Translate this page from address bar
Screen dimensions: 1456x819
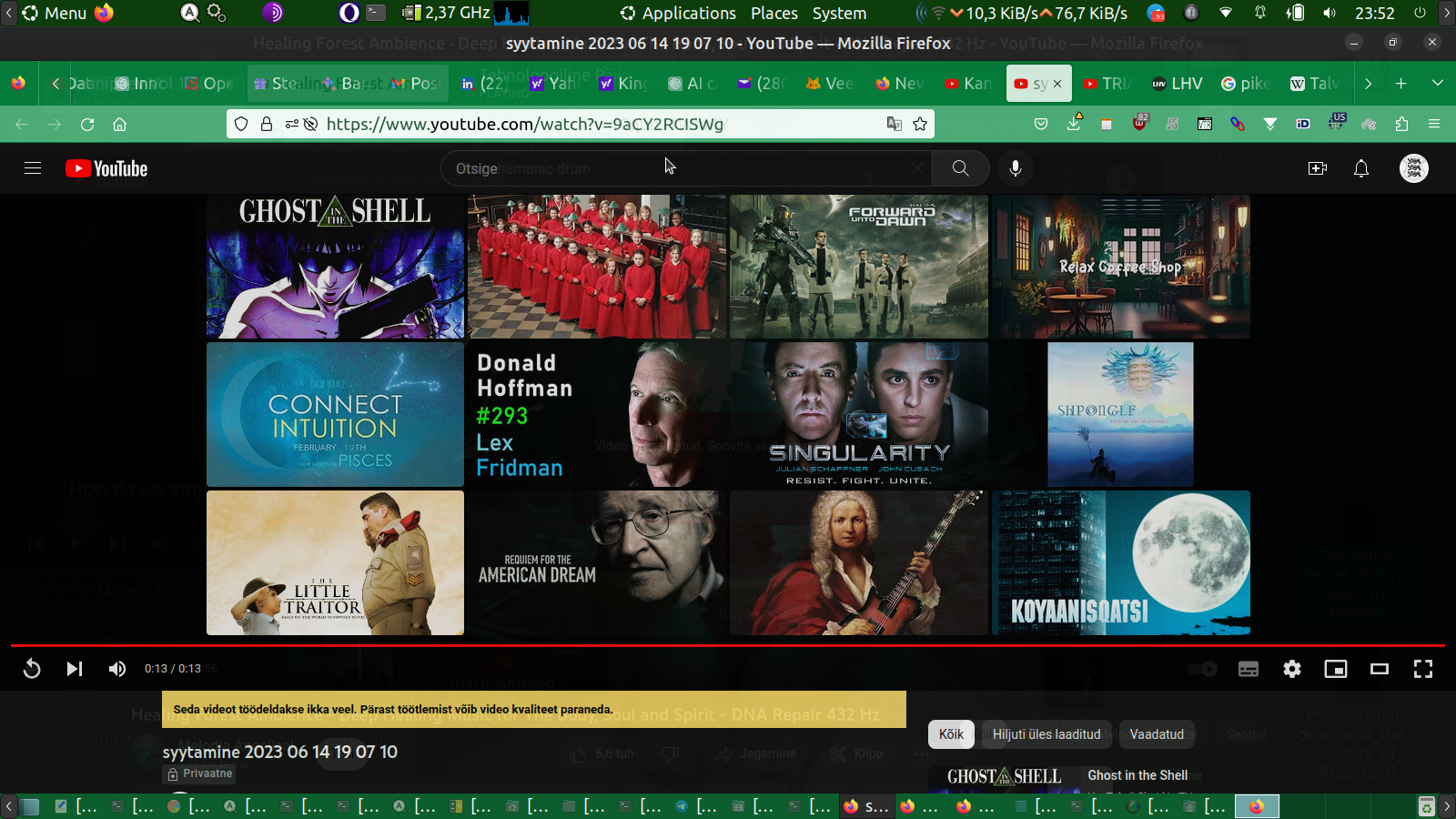point(895,125)
